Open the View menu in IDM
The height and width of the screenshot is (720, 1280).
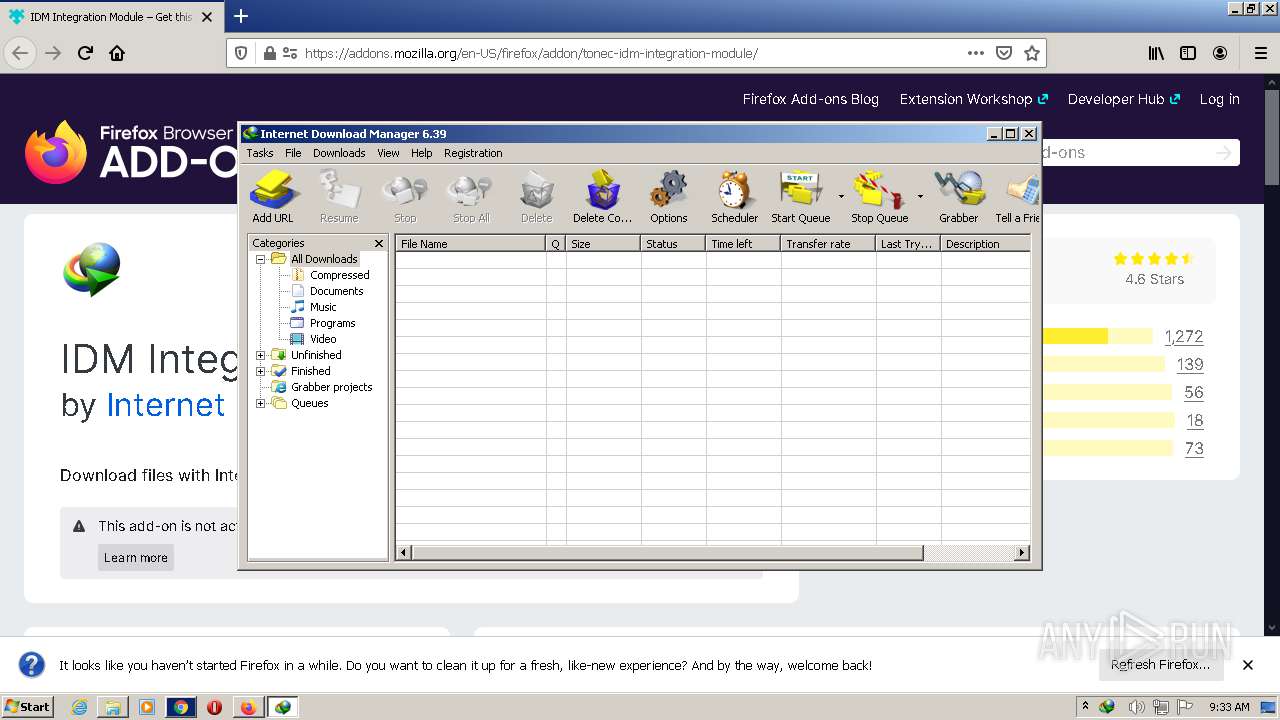[388, 153]
